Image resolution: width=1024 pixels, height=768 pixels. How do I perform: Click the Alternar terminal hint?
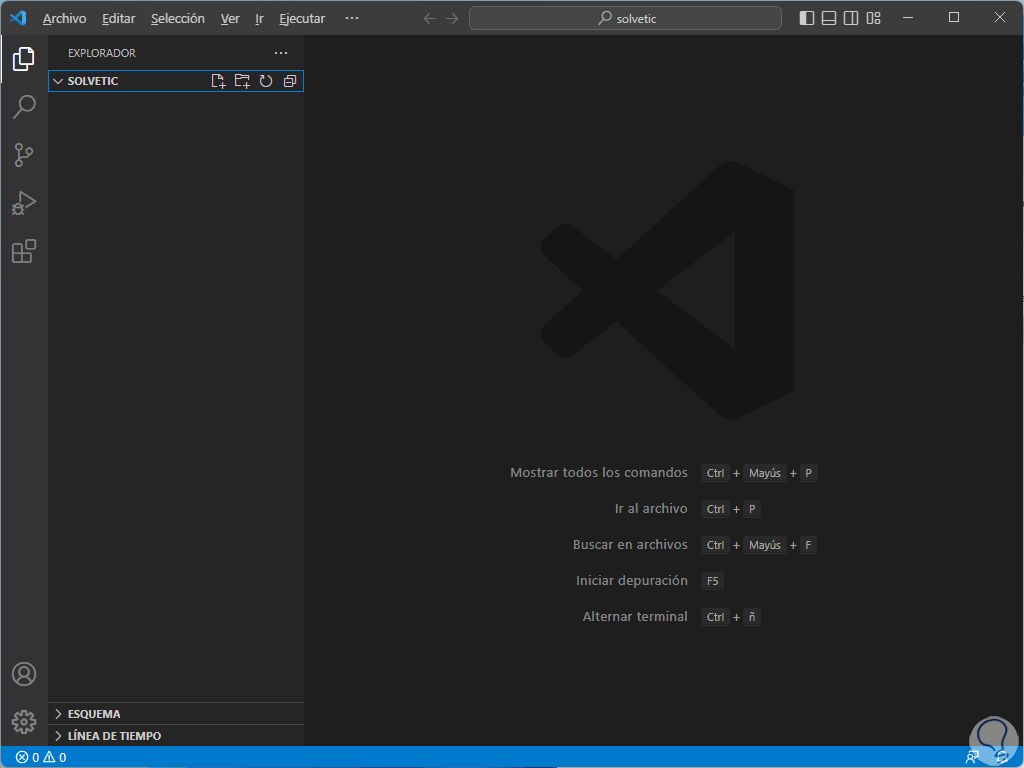(635, 616)
